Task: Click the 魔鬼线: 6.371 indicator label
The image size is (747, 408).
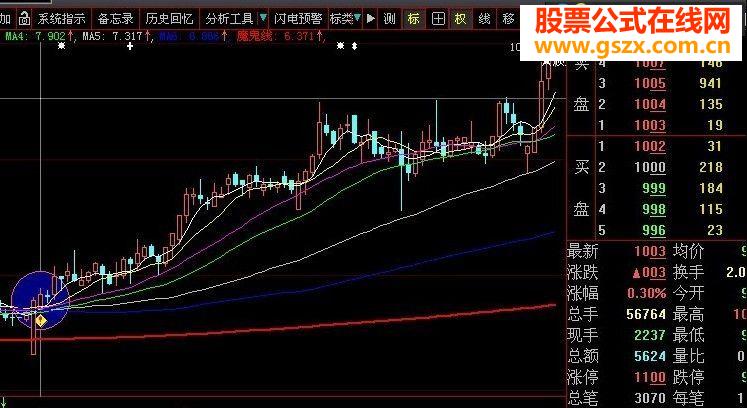Action: [x=282, y=36]
